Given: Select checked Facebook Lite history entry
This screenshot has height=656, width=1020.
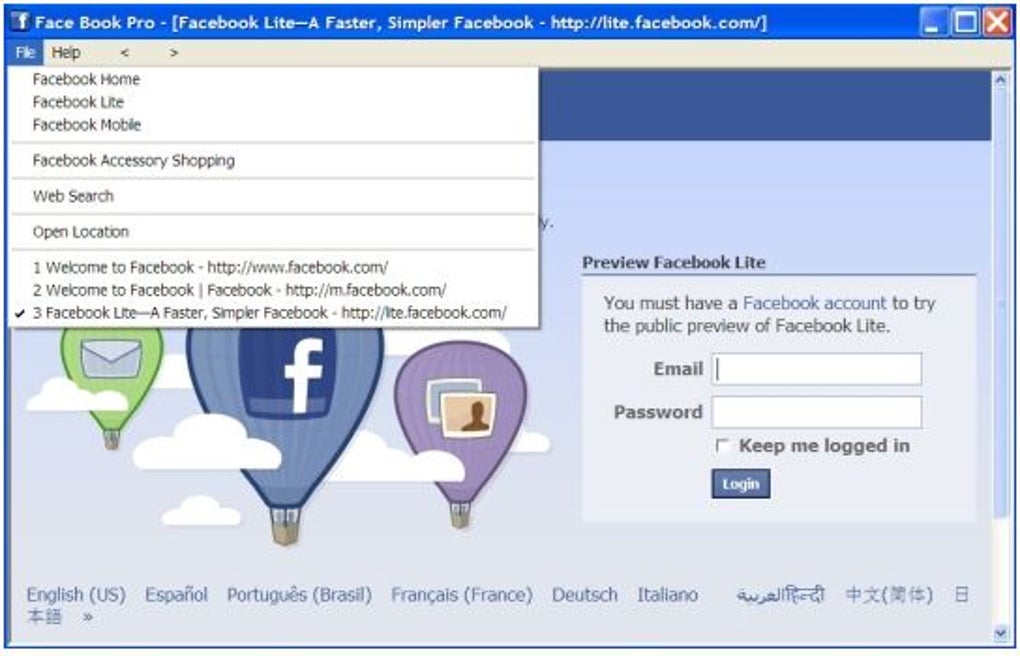Looking at the screenshot, I should (x=270, y=313).
